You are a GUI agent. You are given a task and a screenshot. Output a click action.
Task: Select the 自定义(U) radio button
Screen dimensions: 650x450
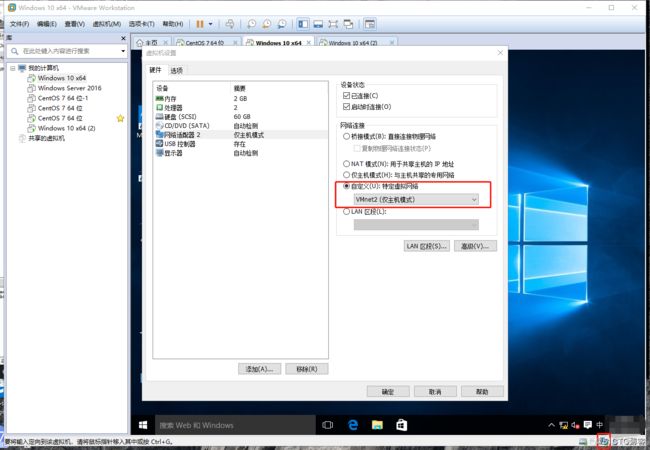pyautogui.click(x=346, y=186)
